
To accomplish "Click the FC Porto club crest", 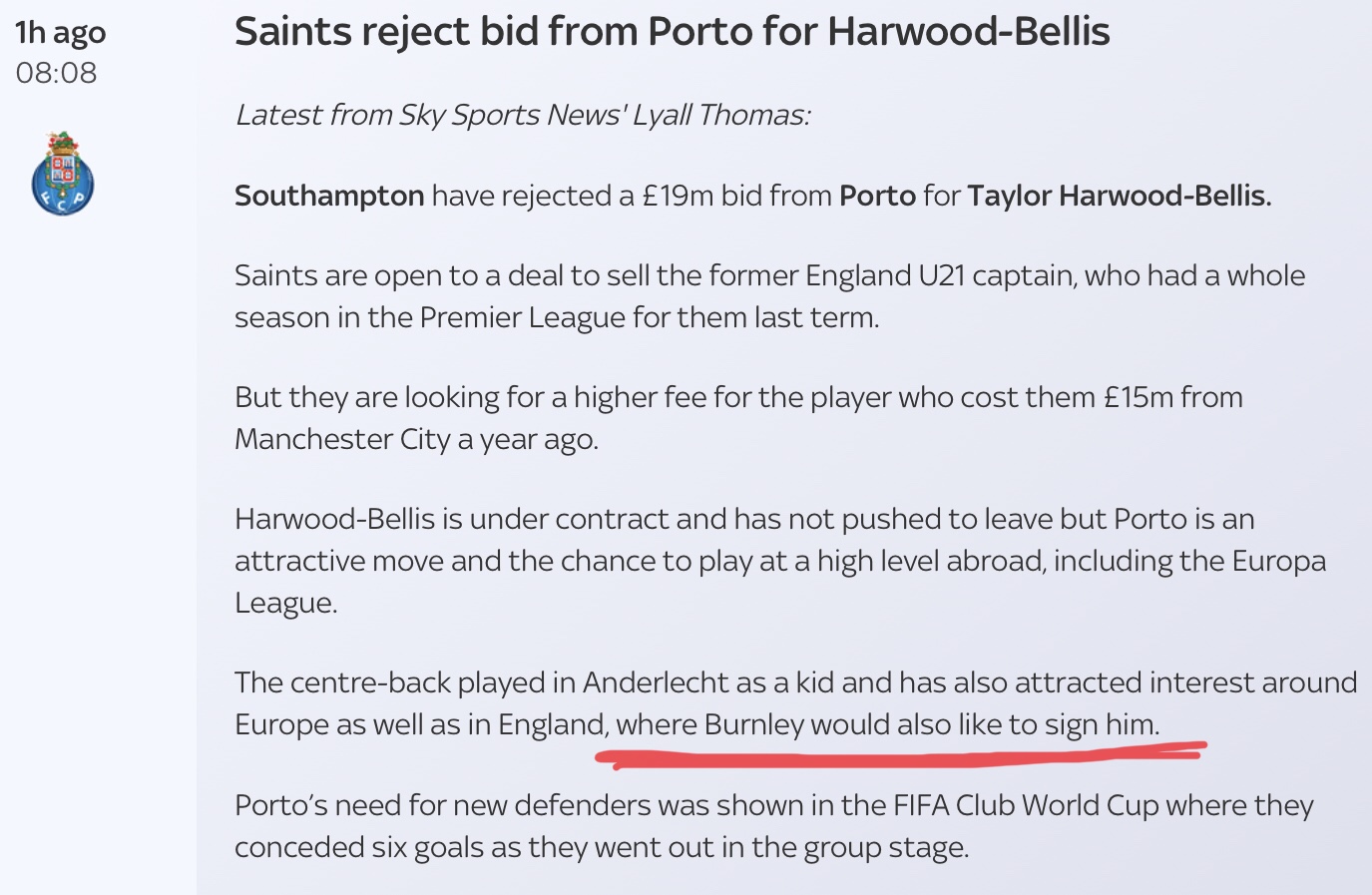I will [x=62, y=175].
